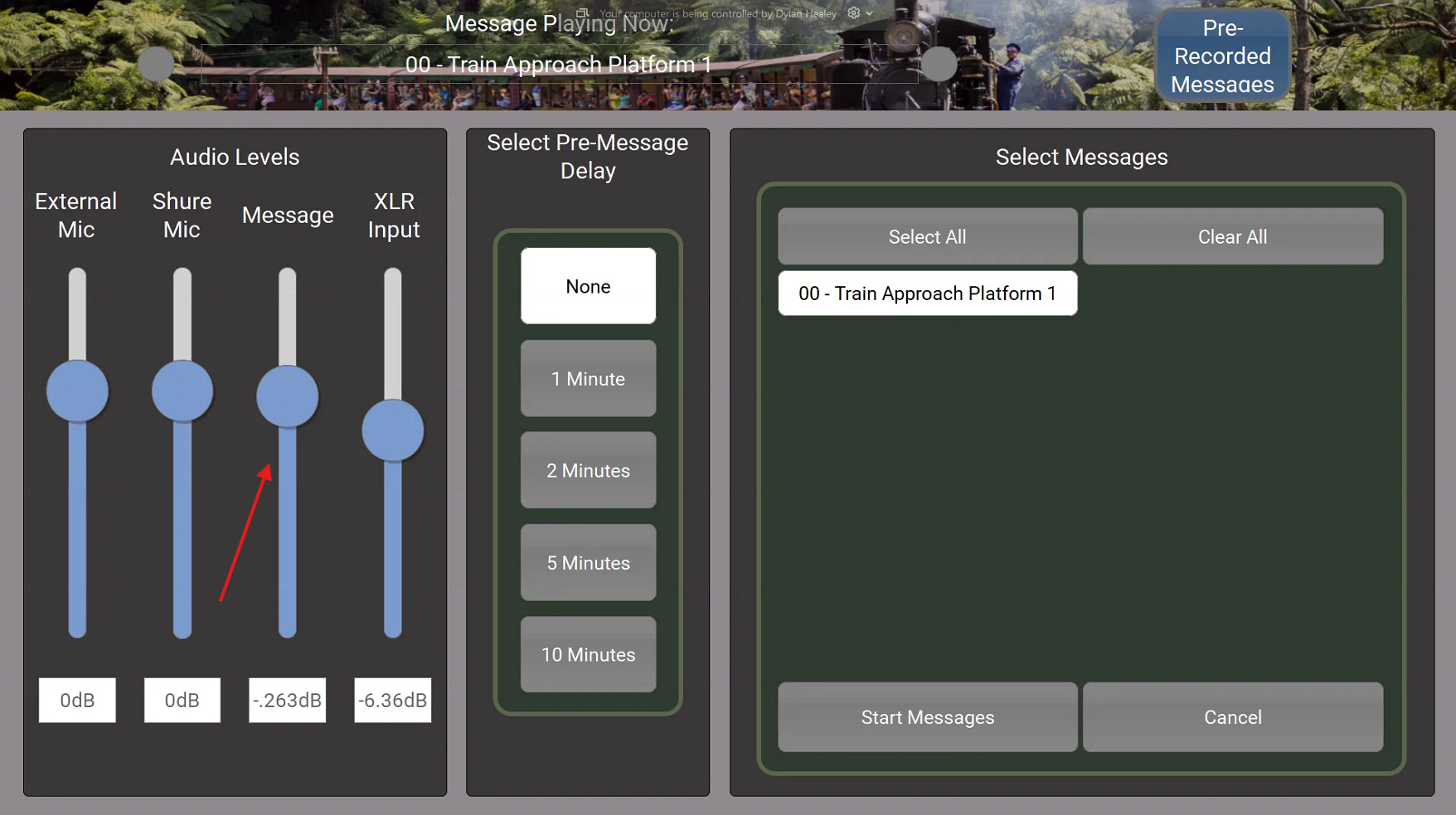
Task: Cancel the message selection
Action: 1232,717
